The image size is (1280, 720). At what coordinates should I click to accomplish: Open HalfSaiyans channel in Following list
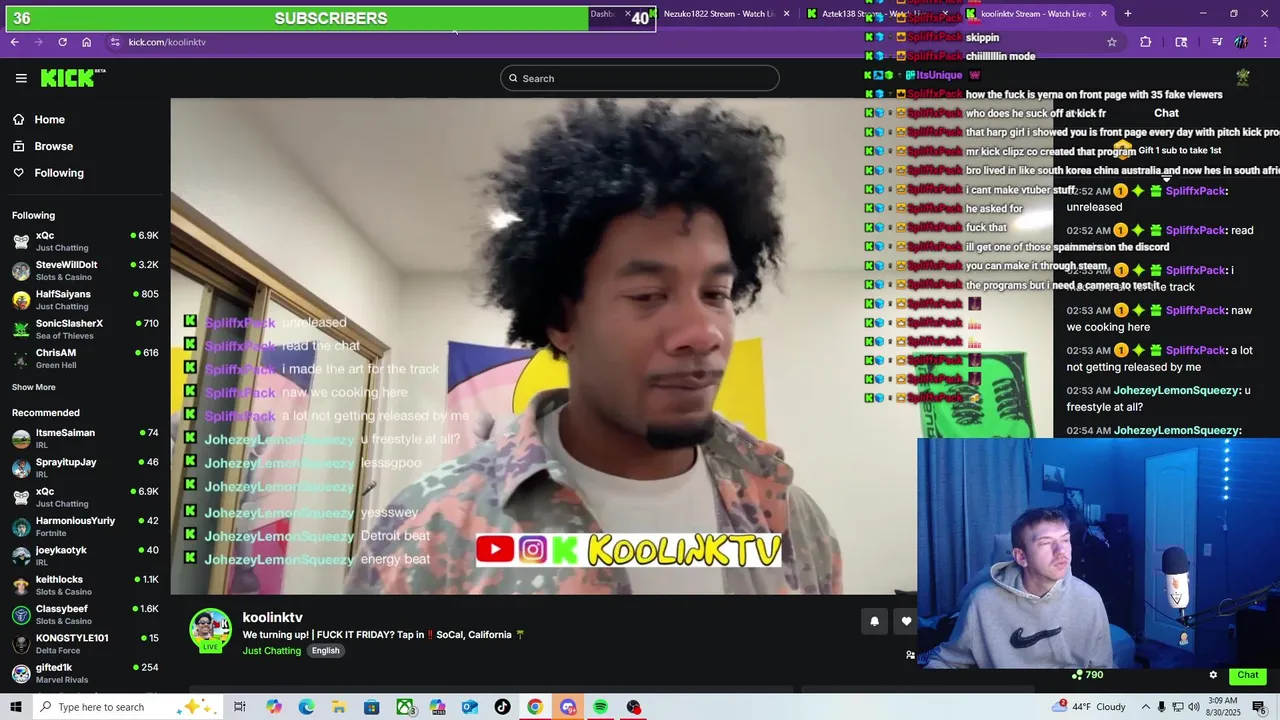coord(85,300)
